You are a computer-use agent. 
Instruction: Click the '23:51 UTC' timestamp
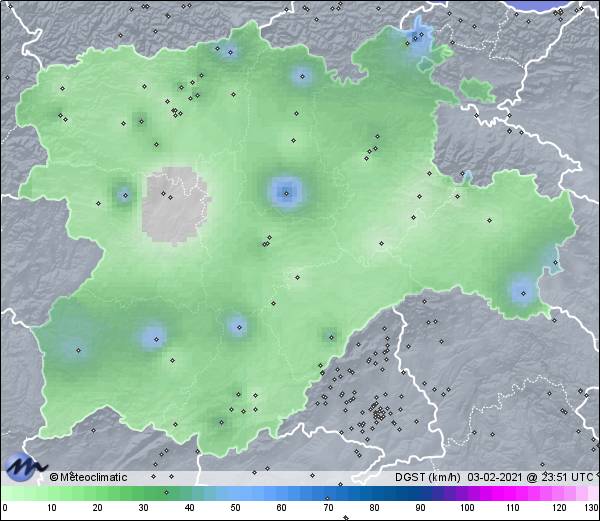pyautogui.click(x=565, y=477)
